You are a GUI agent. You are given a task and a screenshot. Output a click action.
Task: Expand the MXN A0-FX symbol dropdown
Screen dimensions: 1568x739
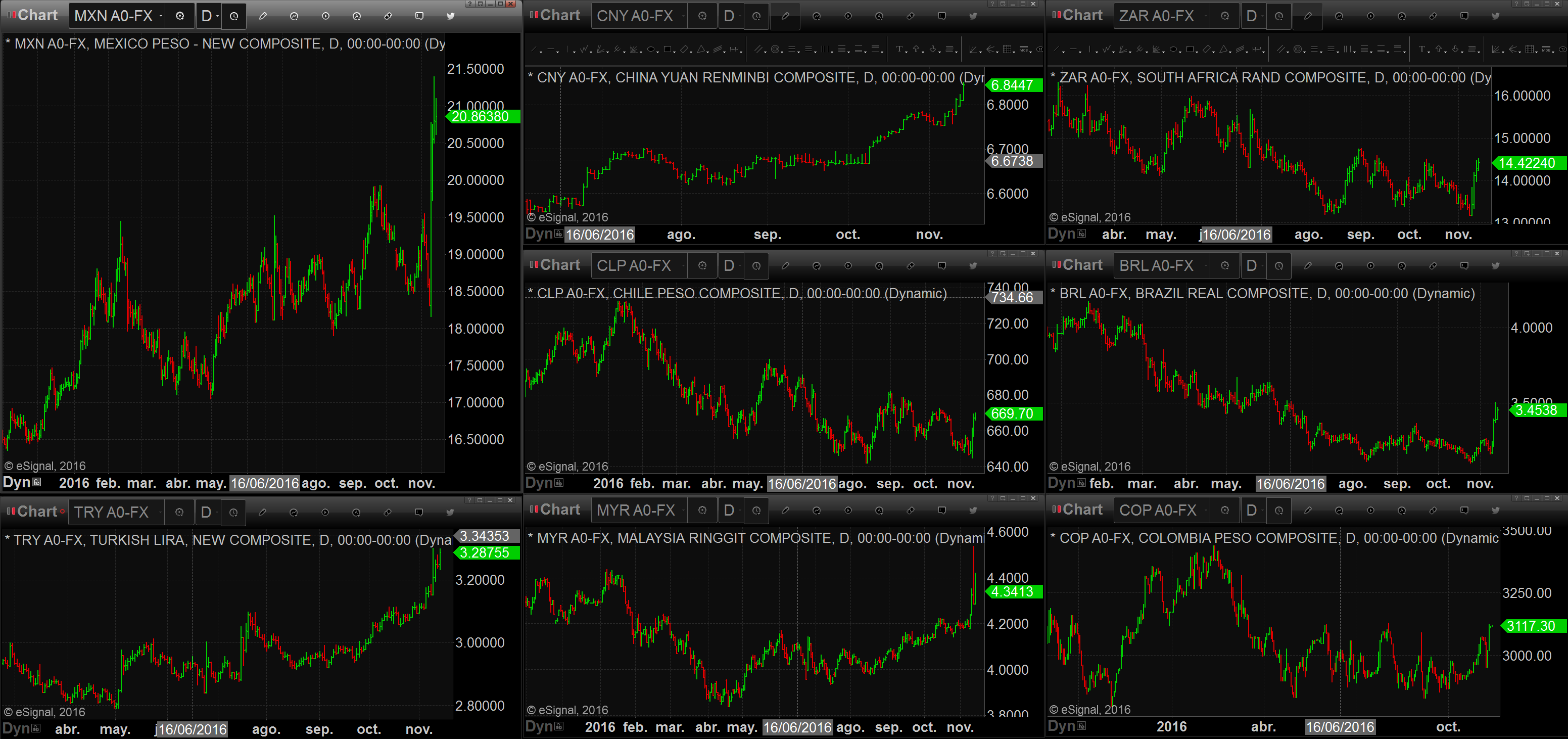pyautogui.click(x=161, y=16)
